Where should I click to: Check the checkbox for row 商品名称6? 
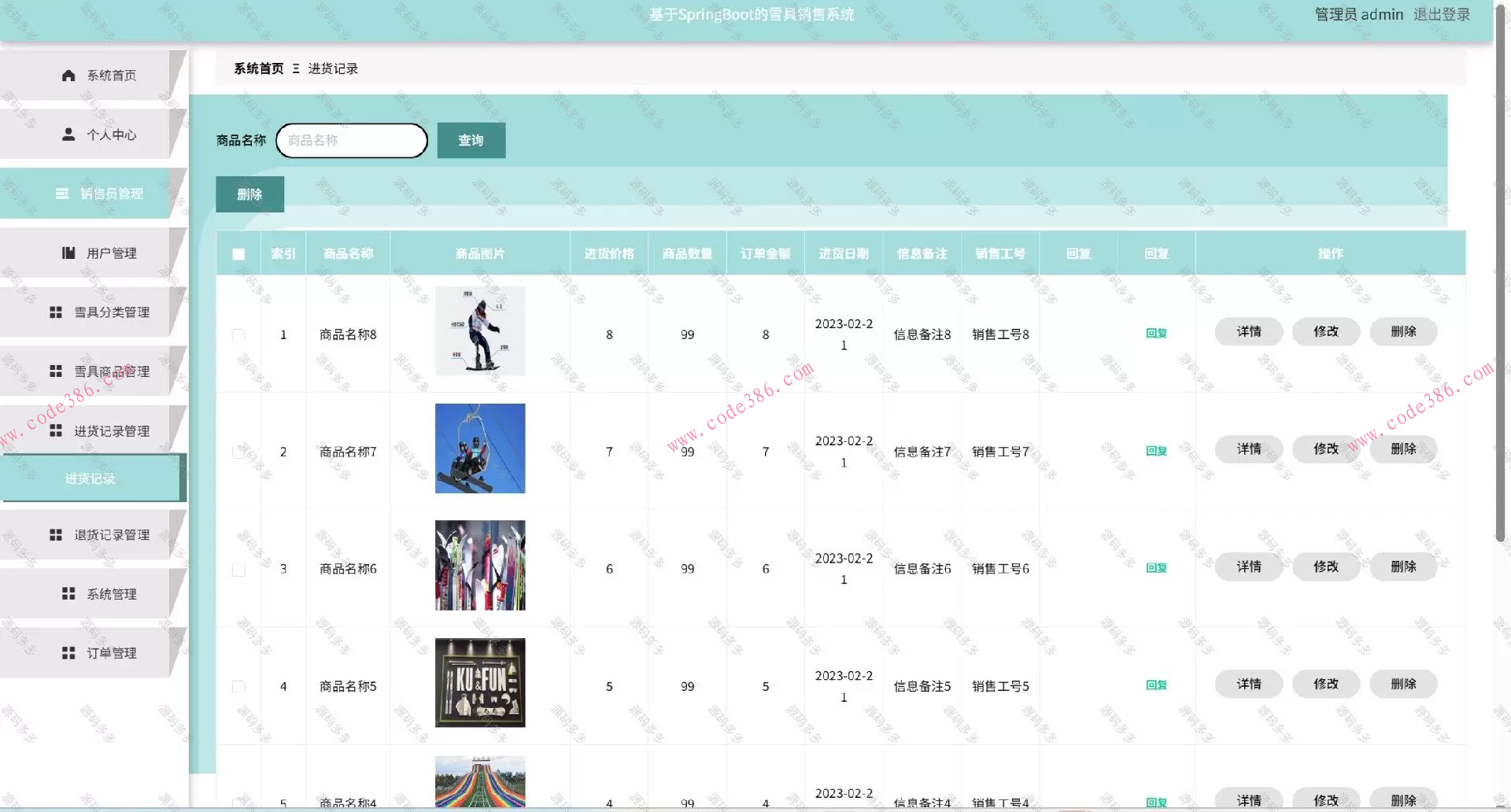click(x=238, y=570)
